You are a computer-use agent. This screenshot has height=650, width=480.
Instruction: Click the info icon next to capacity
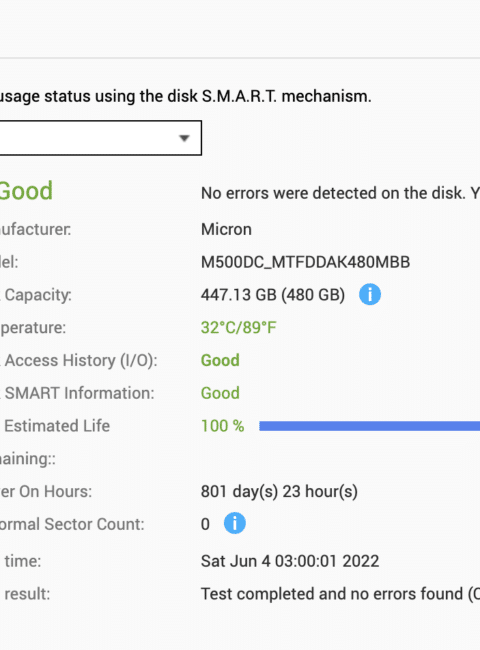(x=370, y=294)
